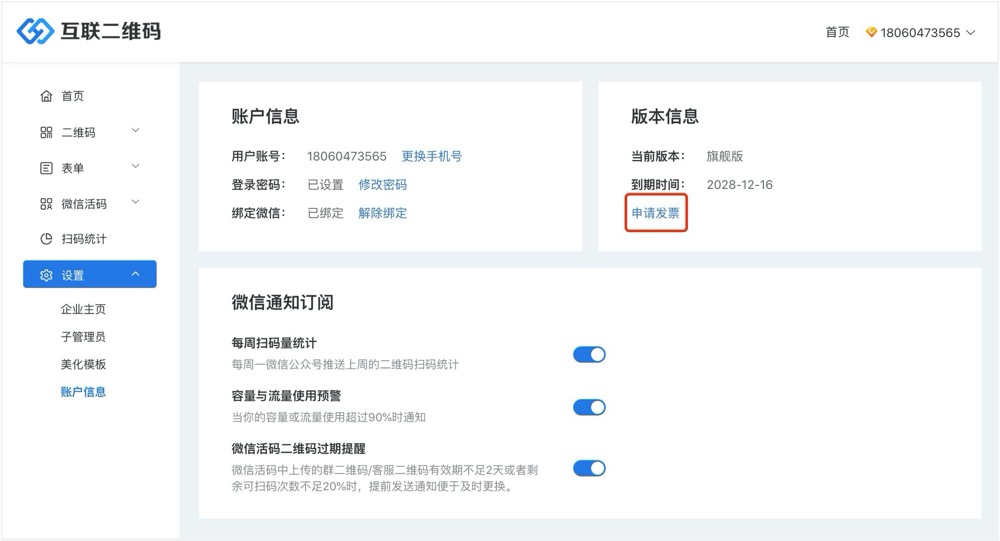Click the 当你的容量或流量使用超过90%时通知 description
Image resolution: width=1000 pixels, height=541 pixels.
tap(328, 417)
